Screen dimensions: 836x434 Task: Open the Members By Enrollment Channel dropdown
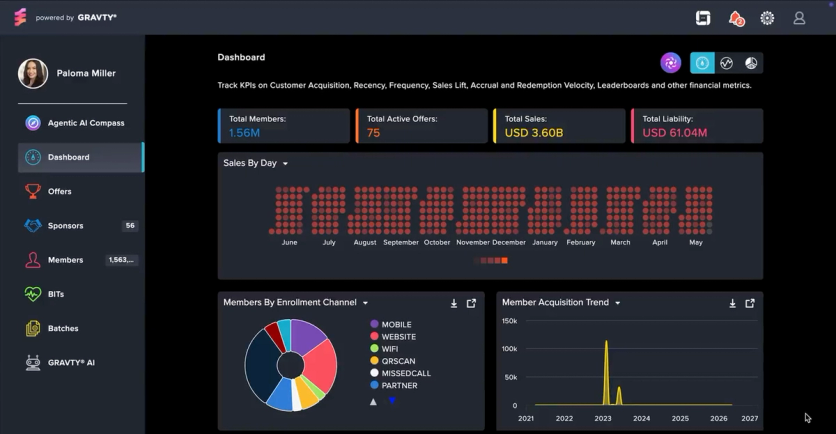[x=365, y=303]
